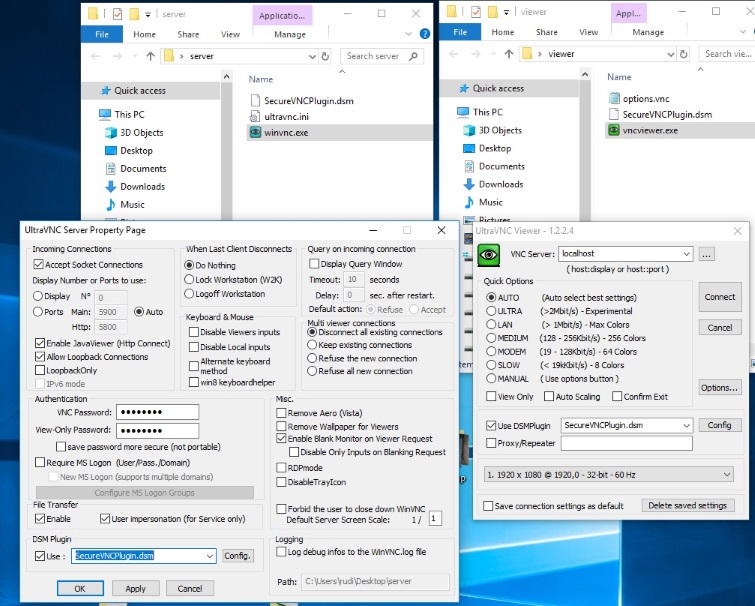
Task: Click Up arrow in viewer Explorer window
Action: (509, 54)
